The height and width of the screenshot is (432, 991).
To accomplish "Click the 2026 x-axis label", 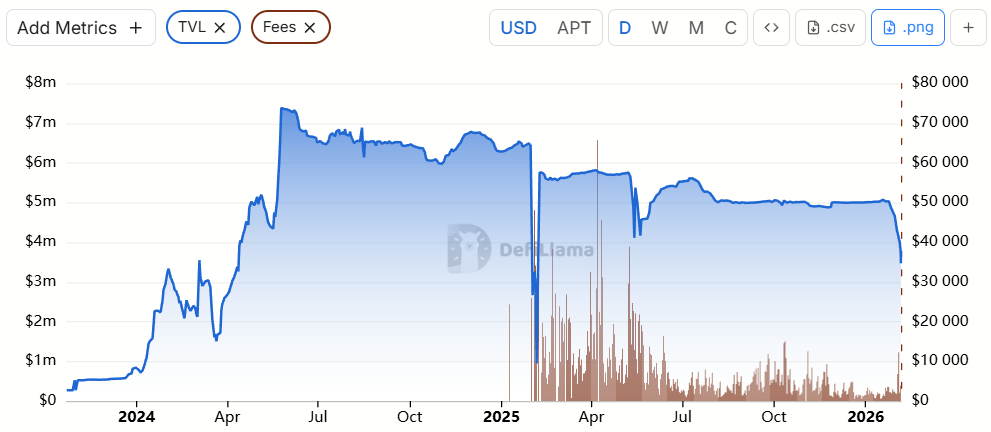I will [866, 416].
